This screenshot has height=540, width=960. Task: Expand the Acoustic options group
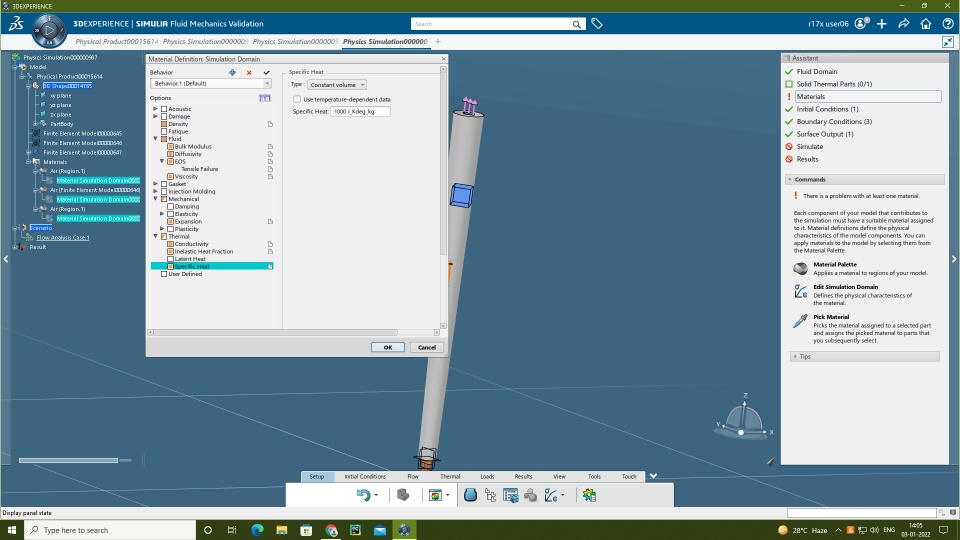click(x=155, y=109)
